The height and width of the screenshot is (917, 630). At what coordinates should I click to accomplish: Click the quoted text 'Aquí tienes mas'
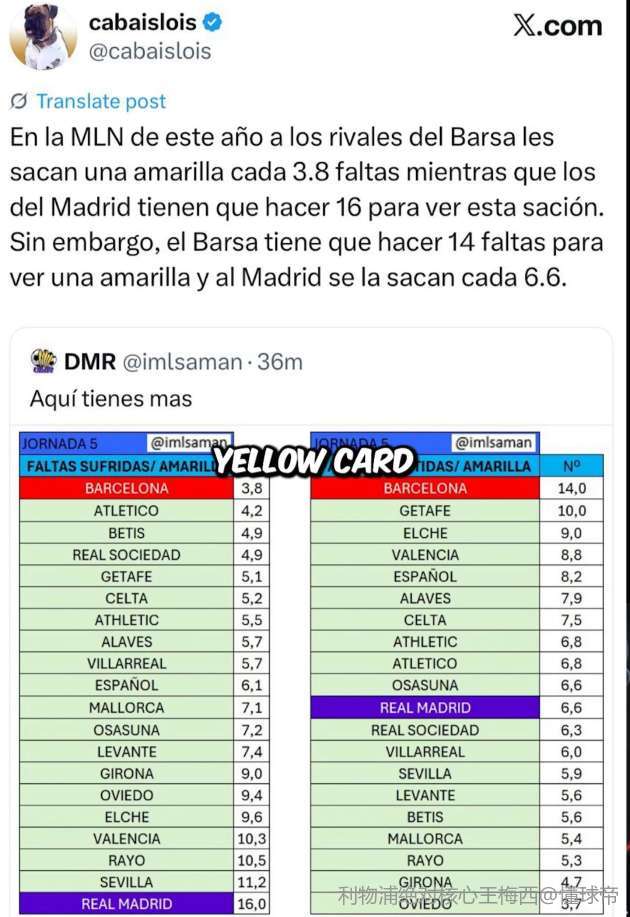[x=111, y=399]
